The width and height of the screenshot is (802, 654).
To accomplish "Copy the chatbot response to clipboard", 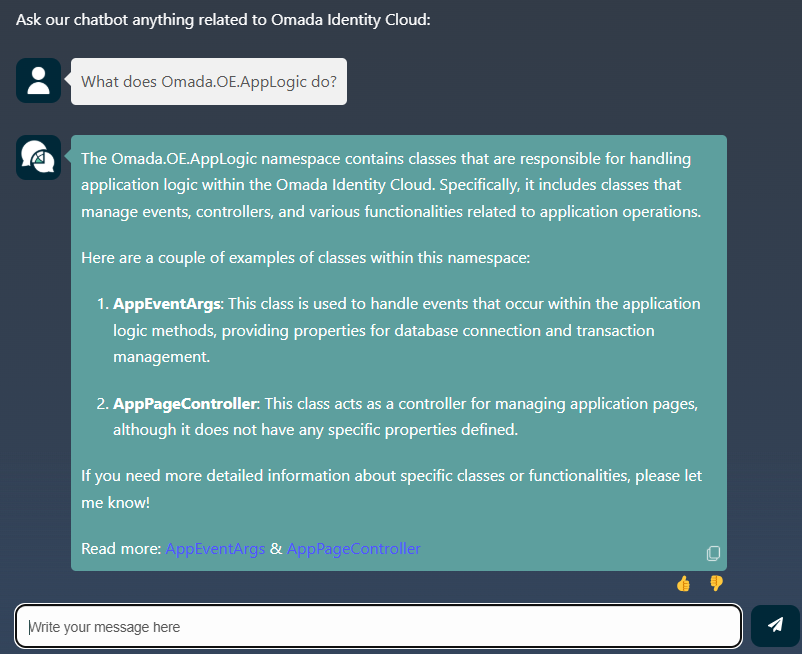I will pyautogui.click(x=713, y=553).
